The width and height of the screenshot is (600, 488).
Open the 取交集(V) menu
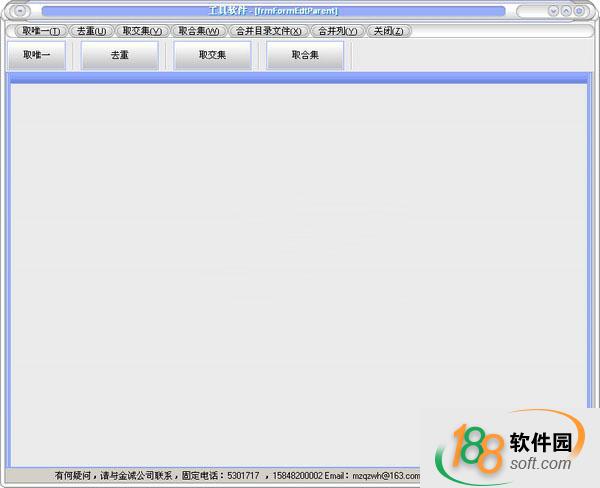click(x=141, y=31)
